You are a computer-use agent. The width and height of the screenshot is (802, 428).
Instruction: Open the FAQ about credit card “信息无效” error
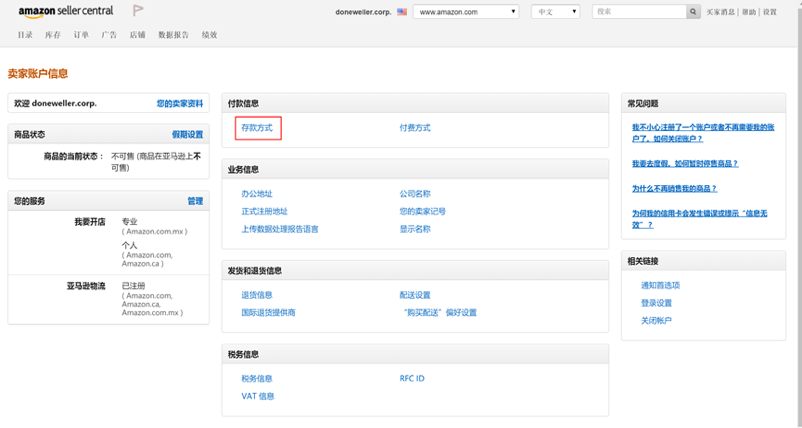click(x=700, y=219)
